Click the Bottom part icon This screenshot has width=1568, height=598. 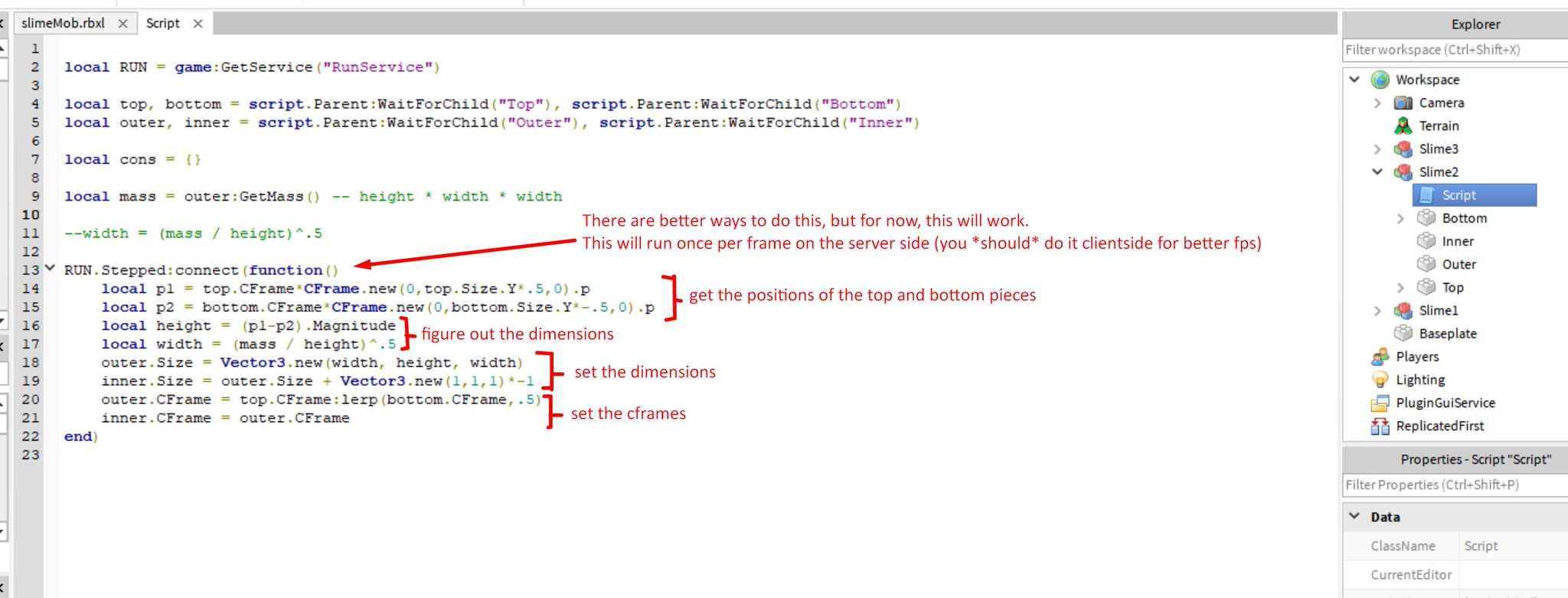pyautogui.click(x=1426, y=218)
